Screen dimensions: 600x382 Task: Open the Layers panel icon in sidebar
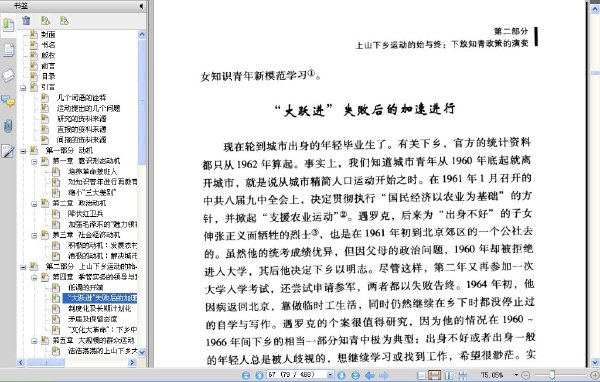click(x=8, y=75)
